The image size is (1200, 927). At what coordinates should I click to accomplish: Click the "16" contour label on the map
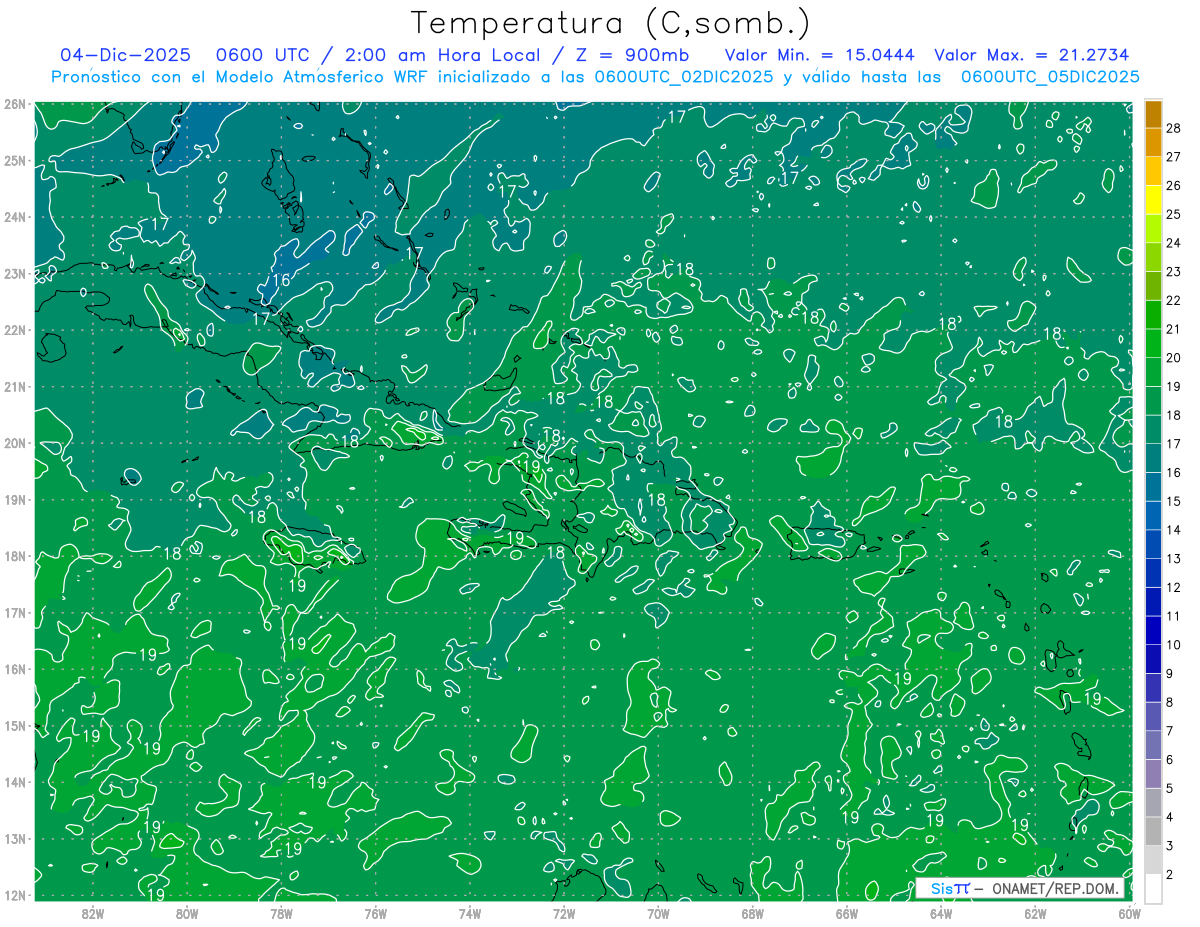[281, 281]
